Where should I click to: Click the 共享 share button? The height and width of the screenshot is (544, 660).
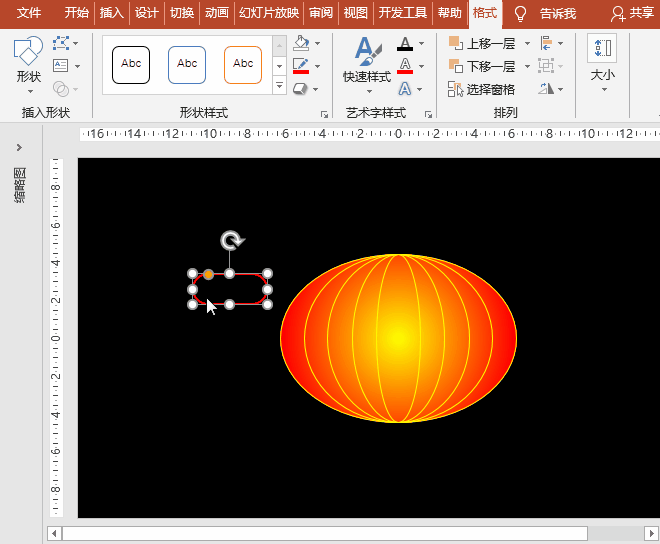click(x=633, y=13)
